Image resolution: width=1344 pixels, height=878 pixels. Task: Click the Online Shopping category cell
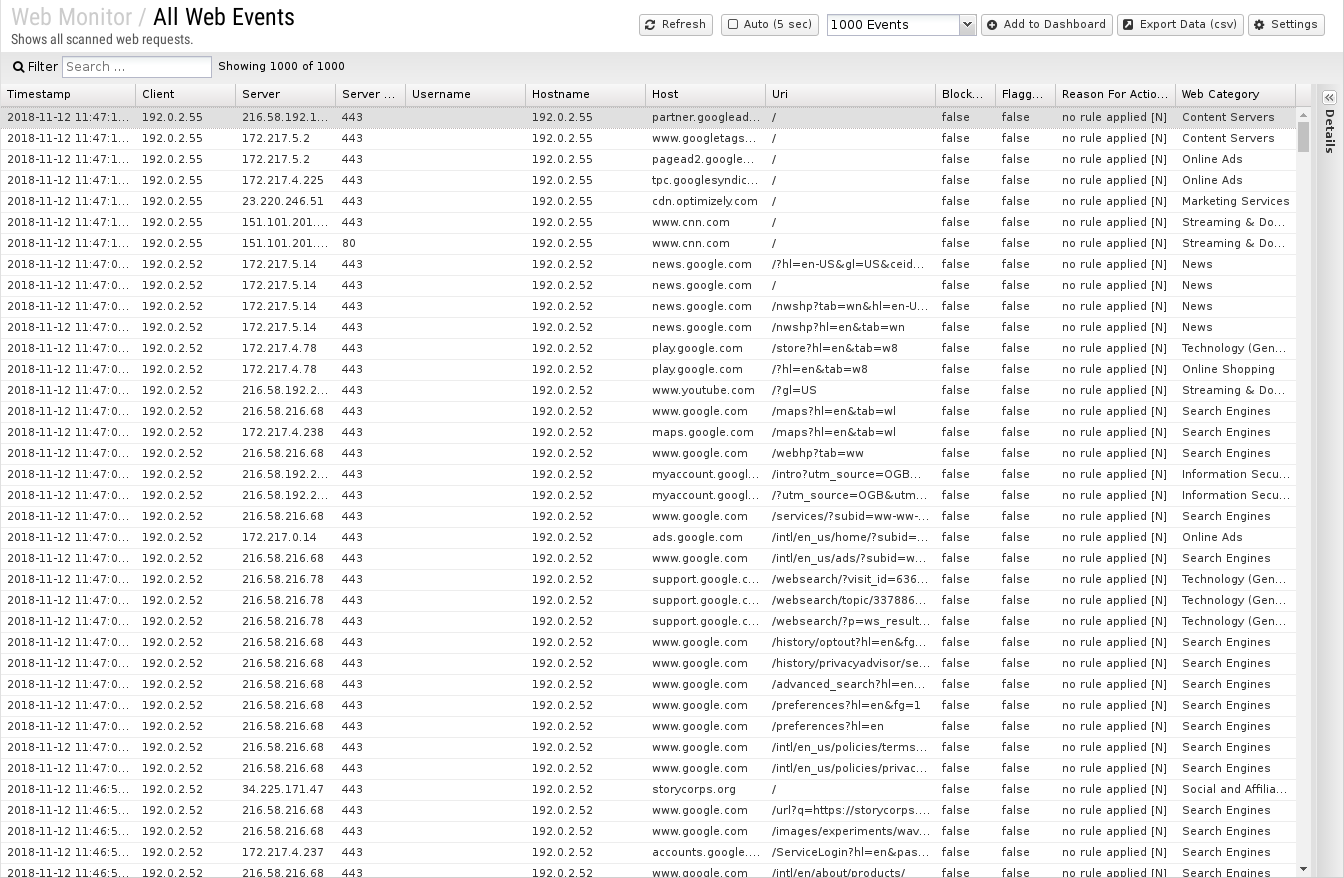tap(1235, 369)
